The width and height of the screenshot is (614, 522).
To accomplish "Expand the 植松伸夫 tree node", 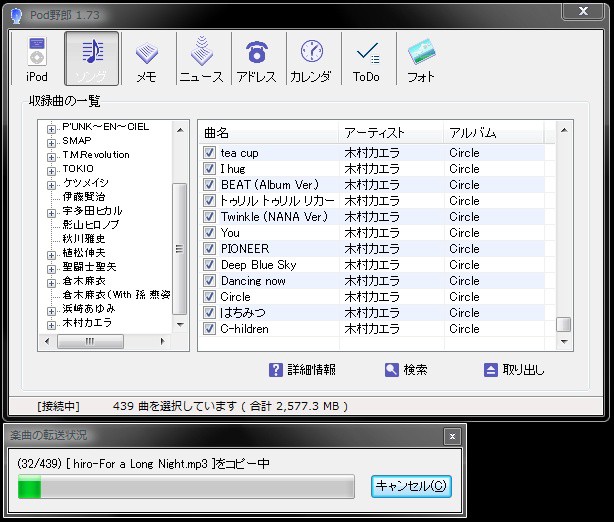I will [51, 255].
